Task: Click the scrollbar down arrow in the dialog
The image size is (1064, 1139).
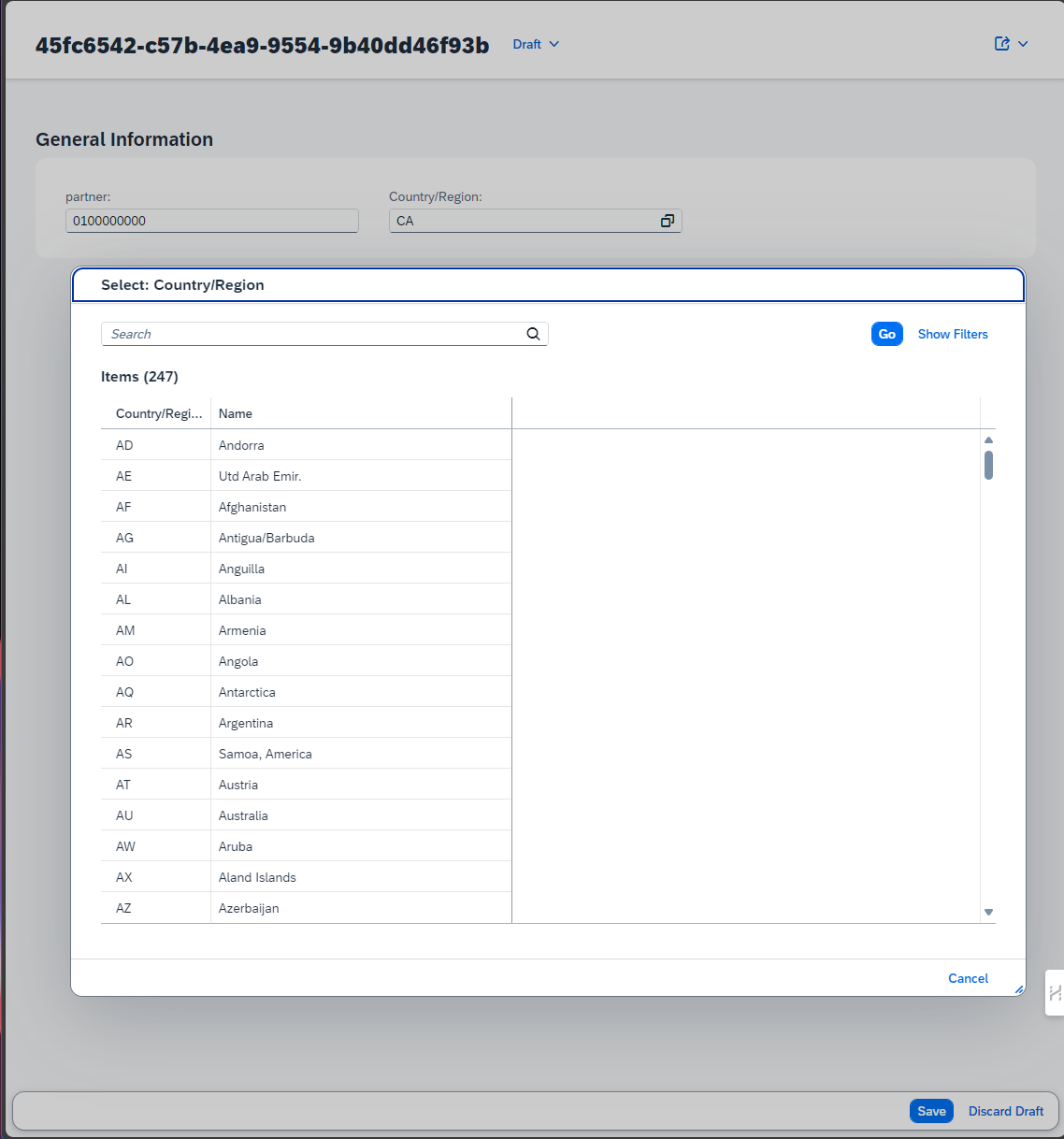Action: [x=988, y=912]
